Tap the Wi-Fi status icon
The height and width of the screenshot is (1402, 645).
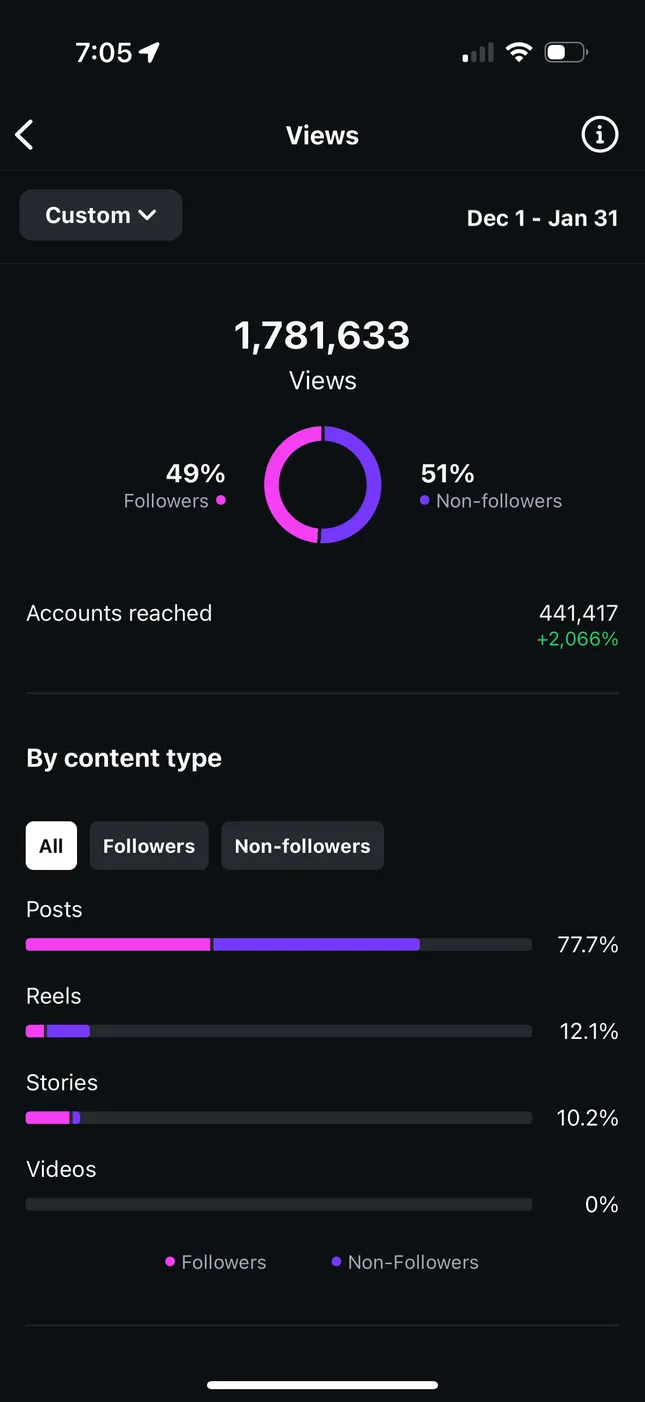tap(518, 52)
